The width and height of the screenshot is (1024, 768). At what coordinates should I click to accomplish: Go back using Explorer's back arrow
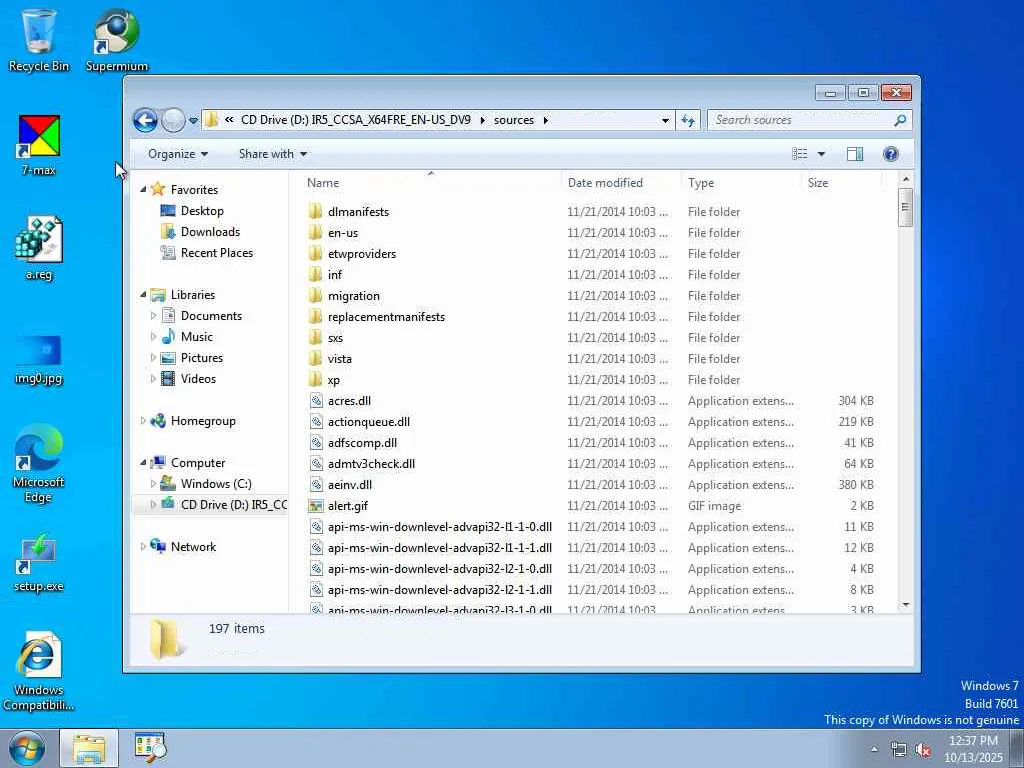(x=145, y=120)
